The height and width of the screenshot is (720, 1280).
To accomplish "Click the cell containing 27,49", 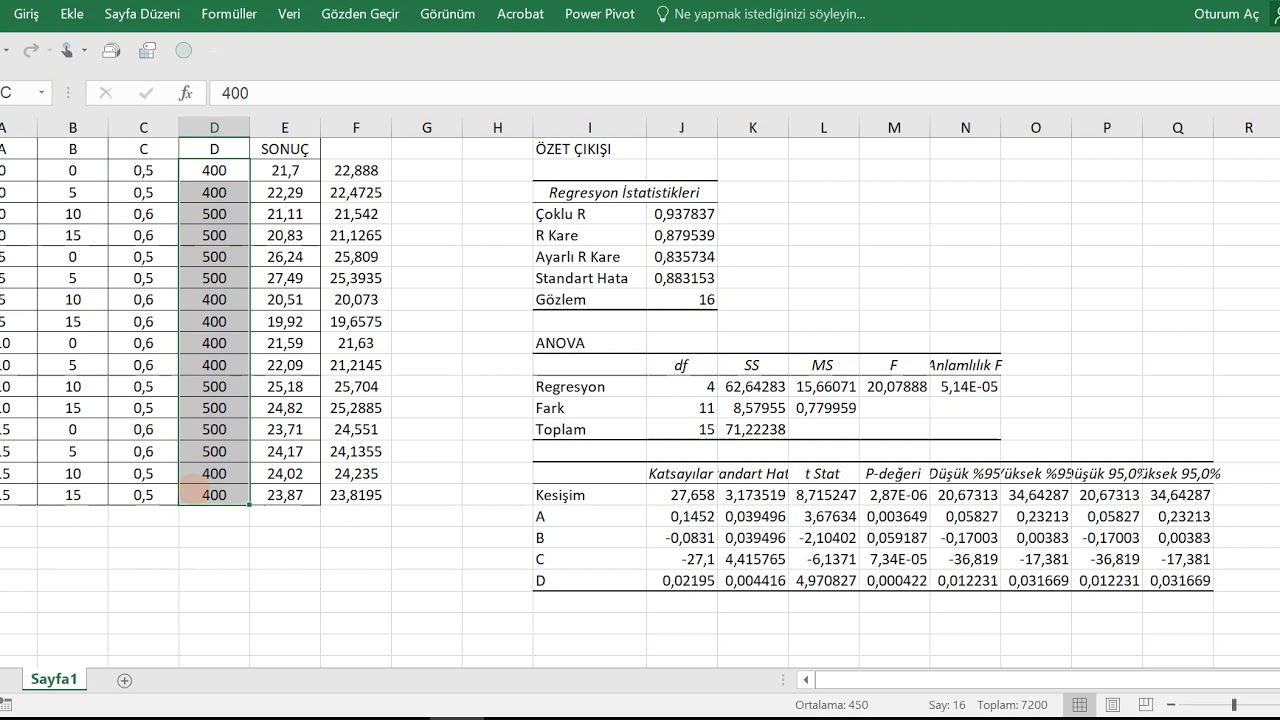I will [285, 278].
